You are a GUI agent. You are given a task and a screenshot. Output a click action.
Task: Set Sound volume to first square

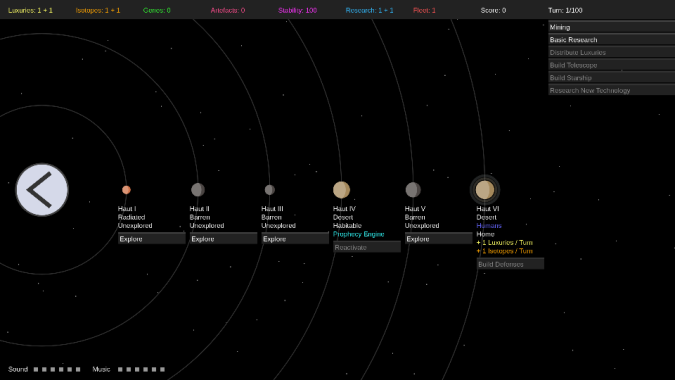(x=36, y=369)
